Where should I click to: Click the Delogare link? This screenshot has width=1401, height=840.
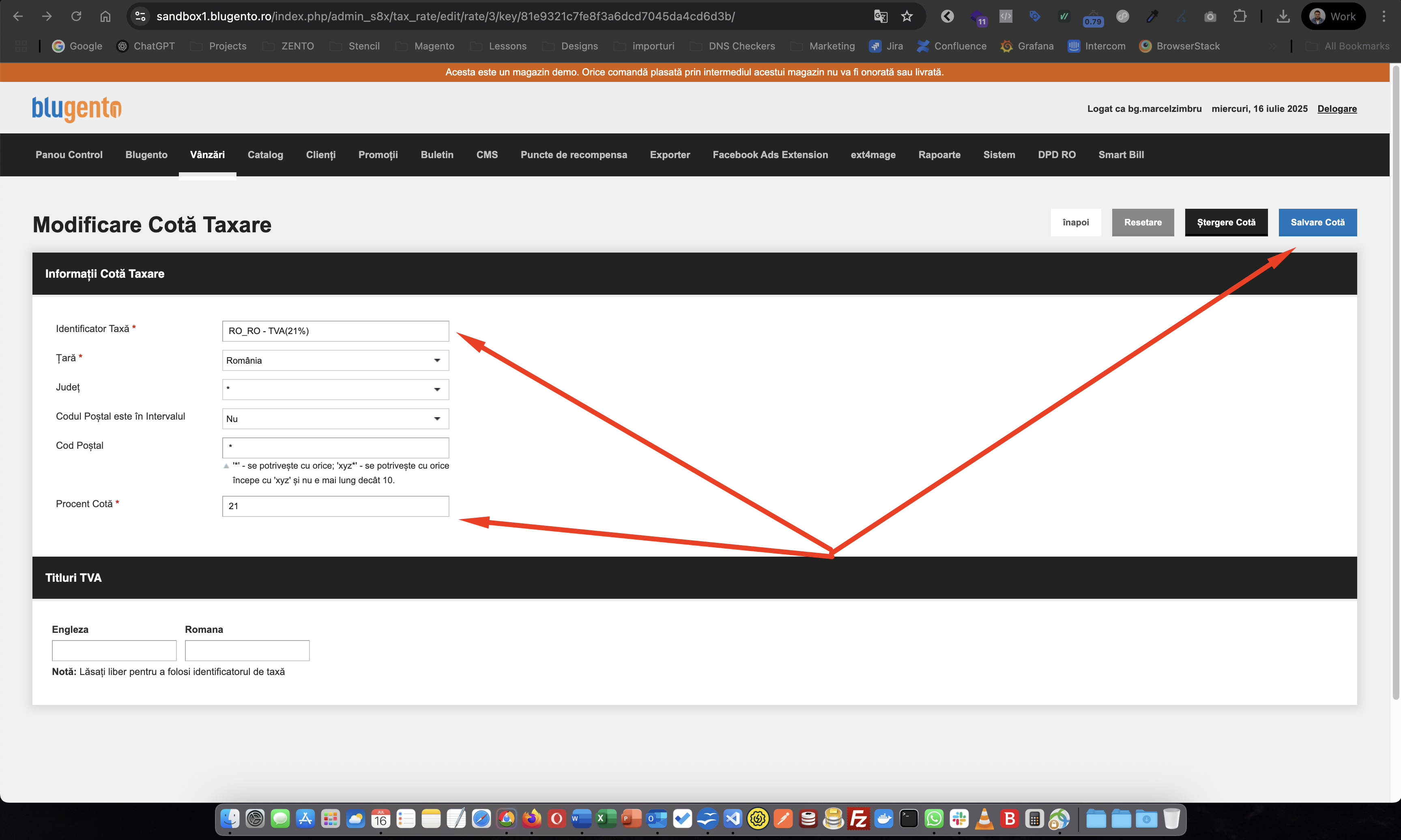coord(1337,109)
